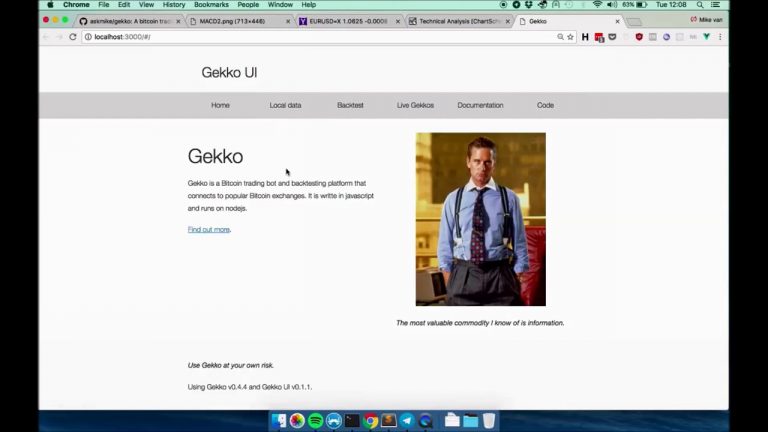Reload the current page
Screen dimensions: 768x432
(73, 37)
